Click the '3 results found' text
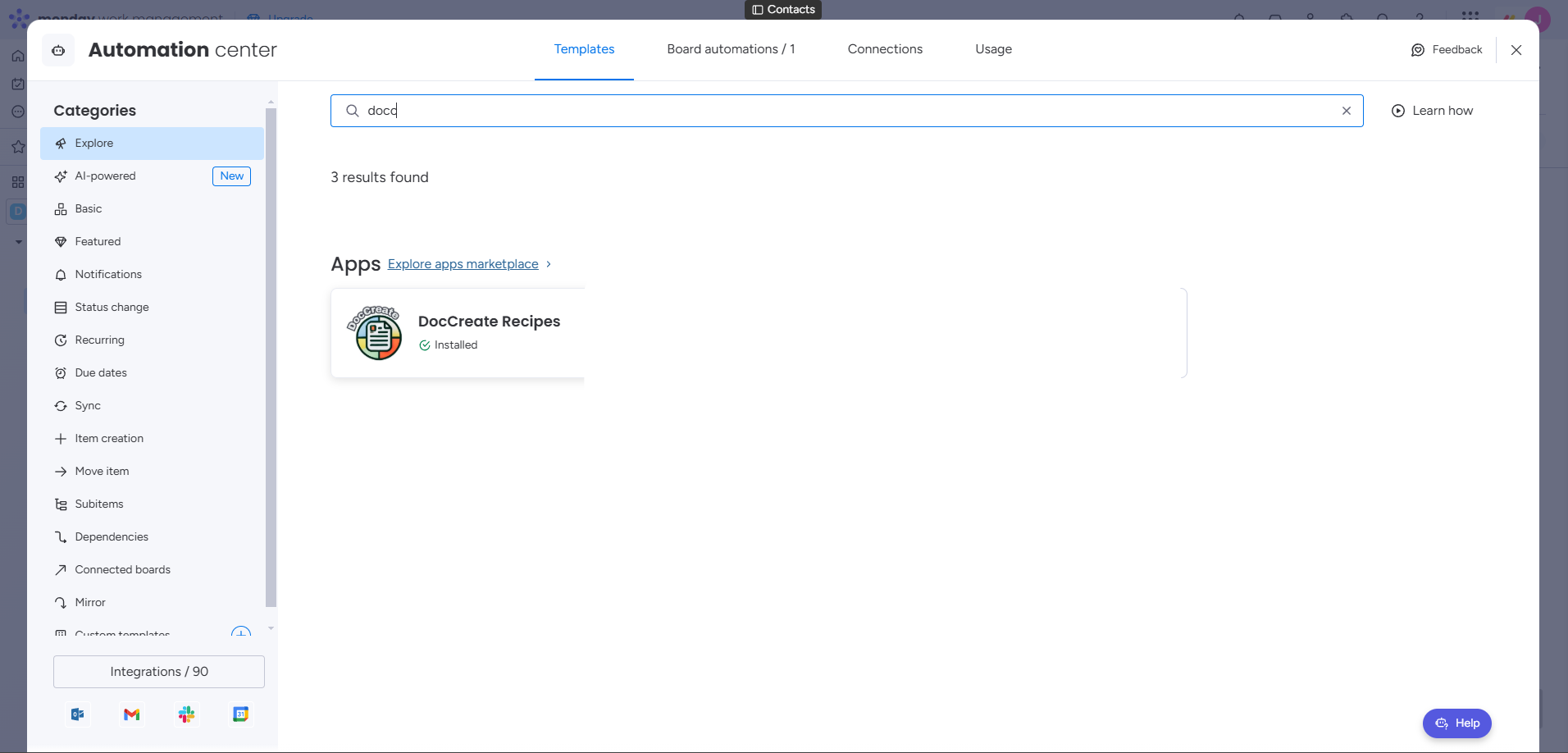This screenshot has width=1568, height=753. click(380, 177)
